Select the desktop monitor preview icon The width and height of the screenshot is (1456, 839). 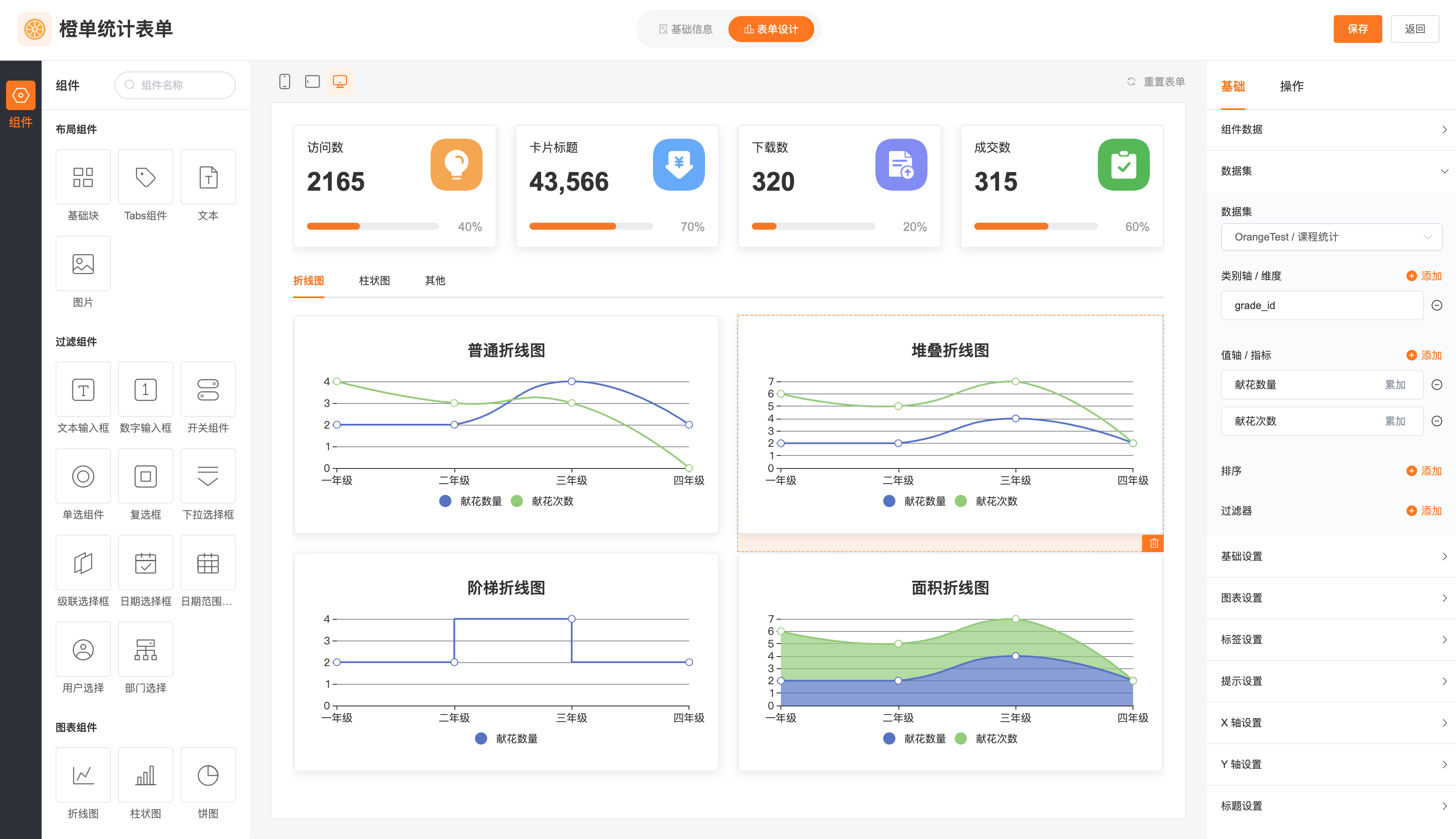[340, 81]
